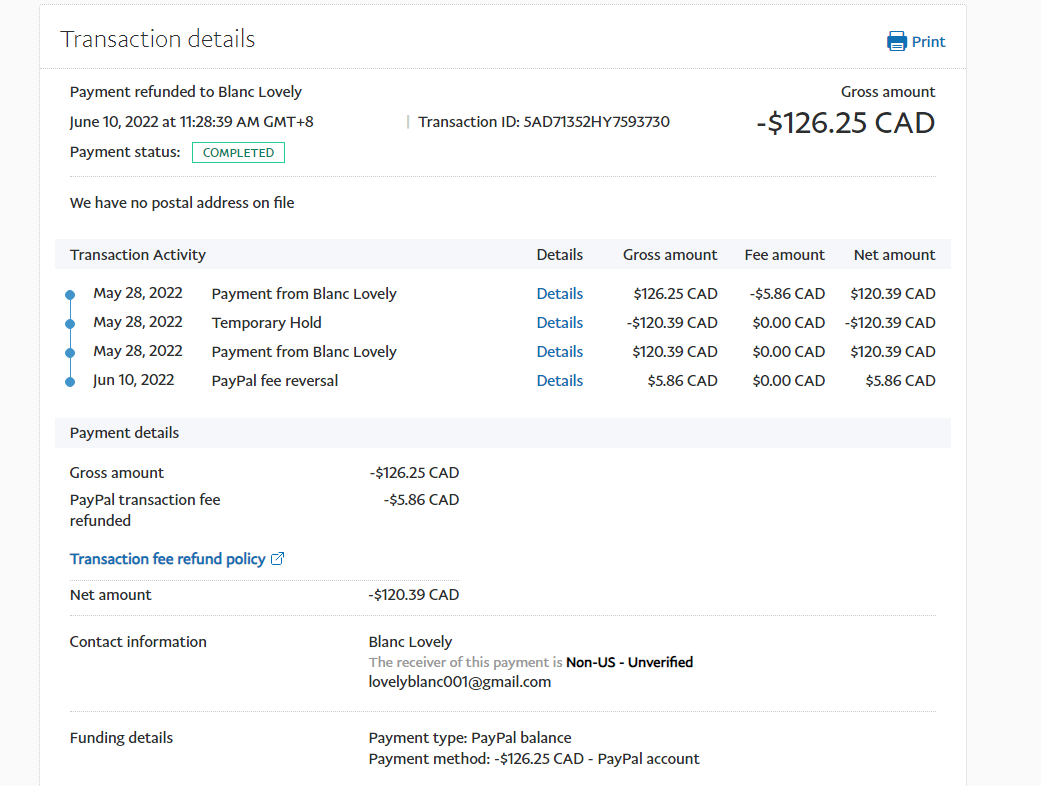Click the Fee amount column header
Screen dimensions: 1041x786
click(784, 255)
